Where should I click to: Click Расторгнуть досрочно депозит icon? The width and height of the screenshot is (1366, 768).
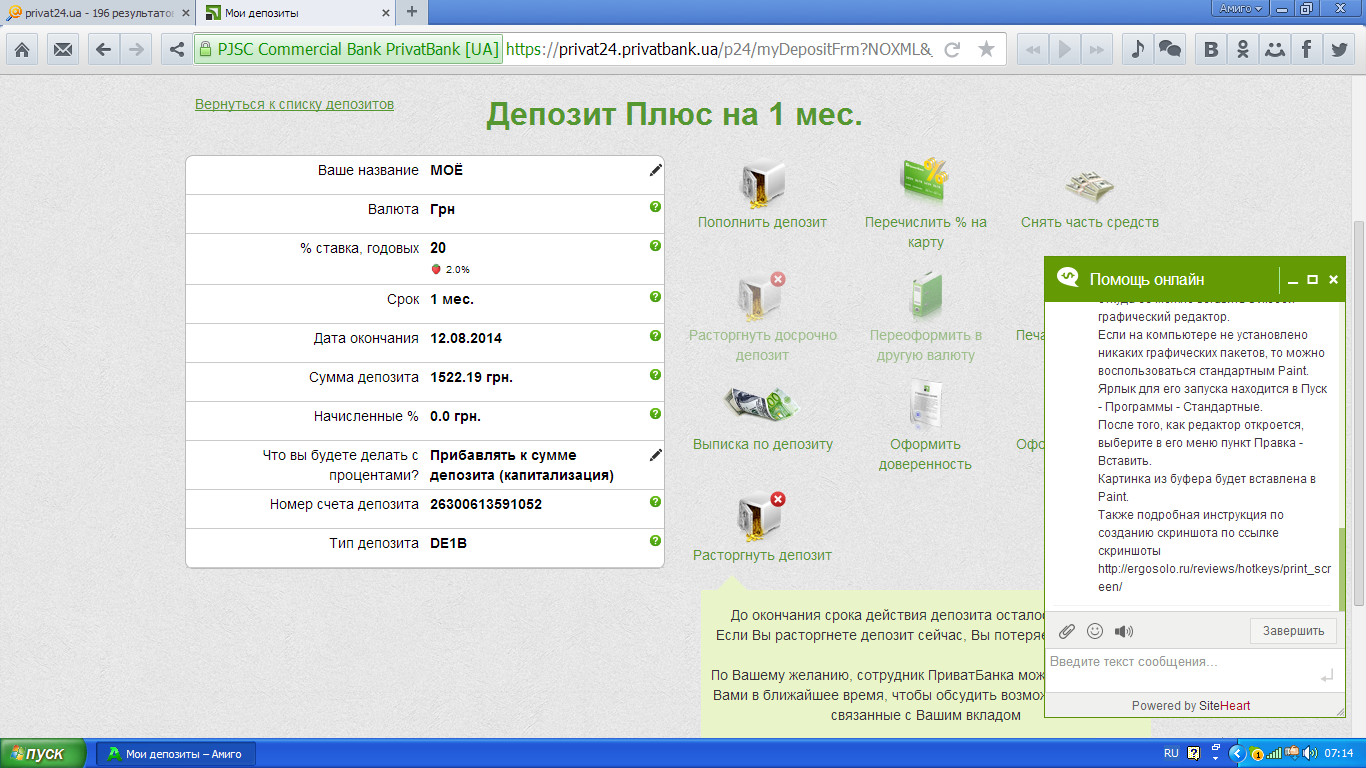(x=762, y=296)
